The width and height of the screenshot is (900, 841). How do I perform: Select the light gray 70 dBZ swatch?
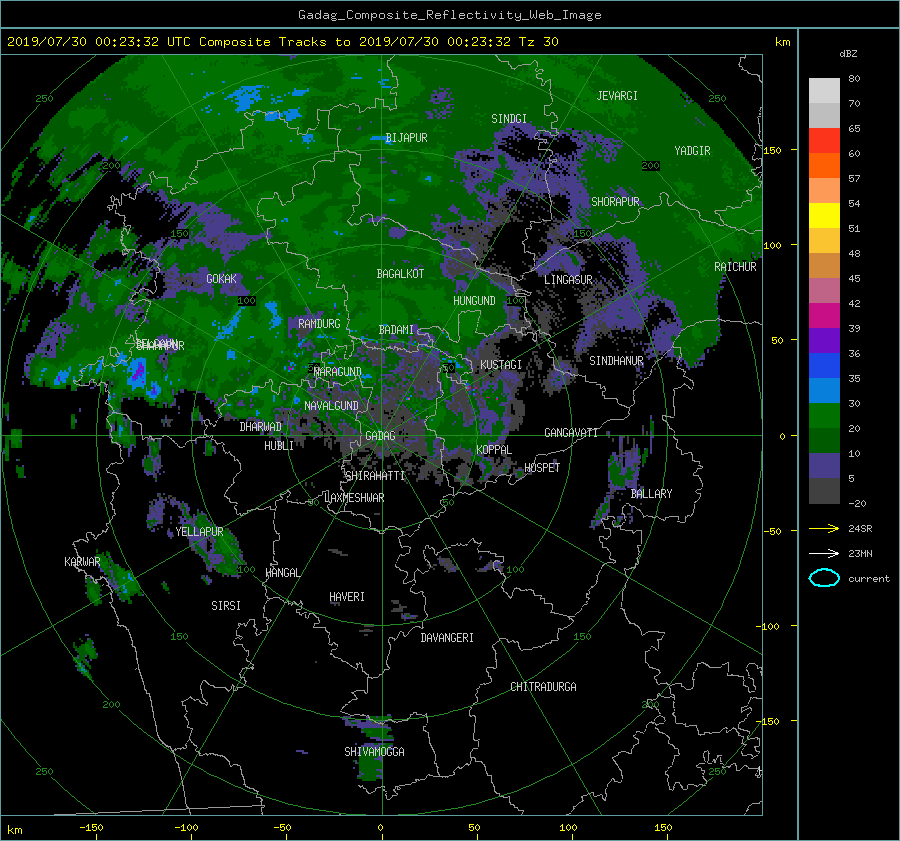824,91
